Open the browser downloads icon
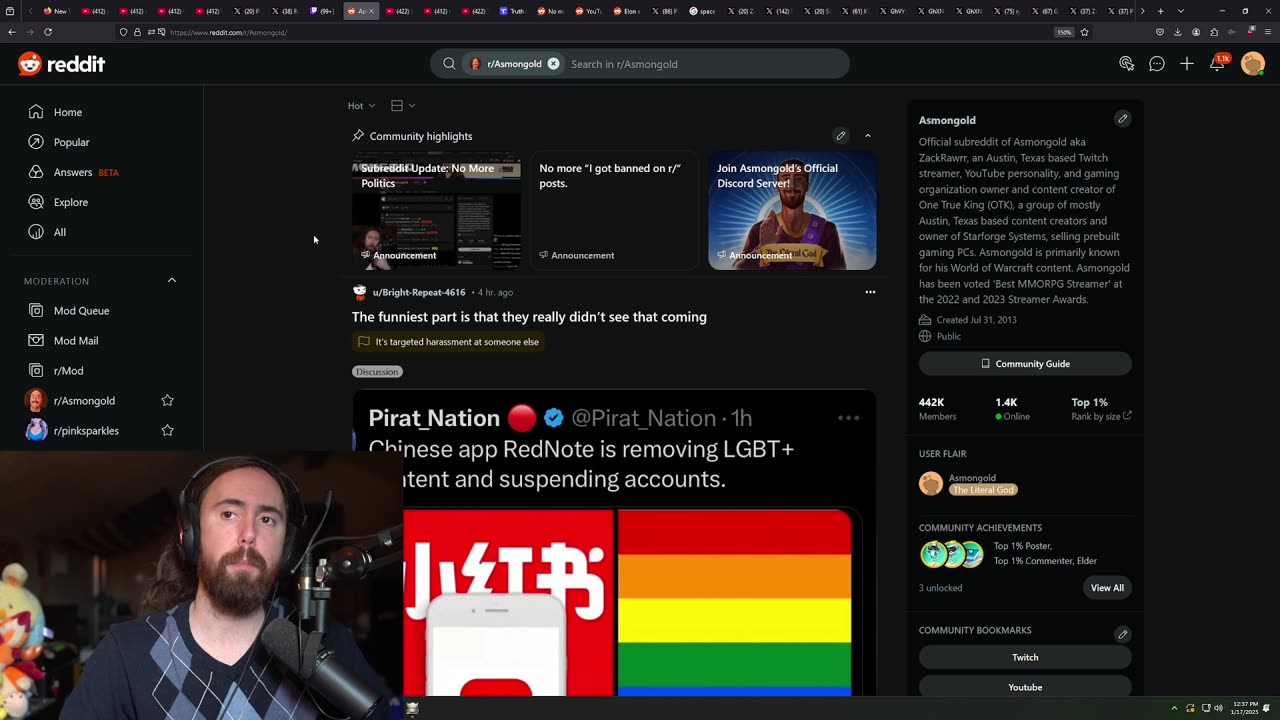This screenshot has width=1280, height=720. pos(1178,32)
